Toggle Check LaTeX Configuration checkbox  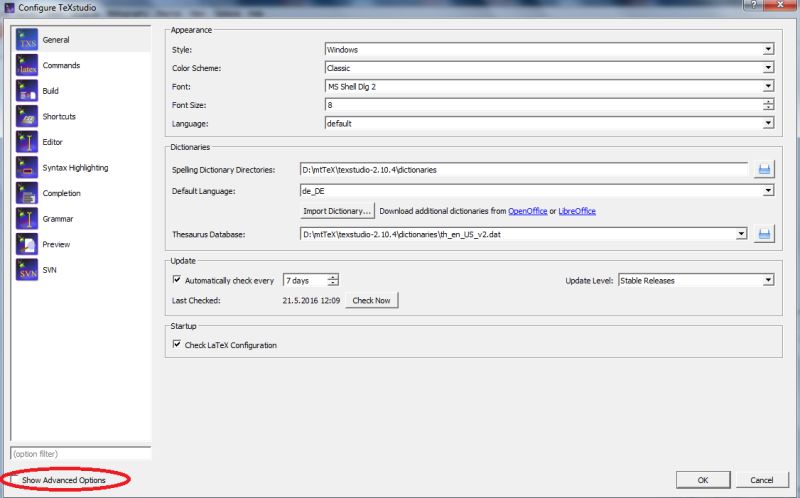point(177,344)
